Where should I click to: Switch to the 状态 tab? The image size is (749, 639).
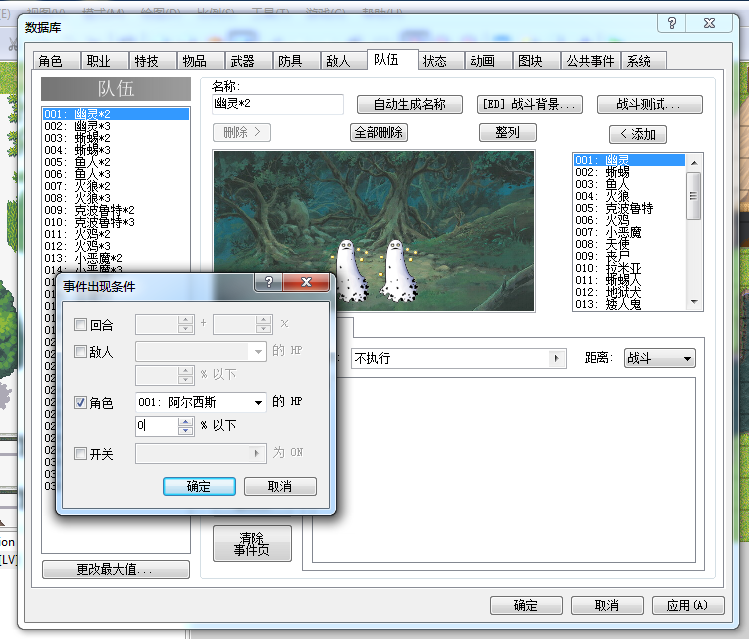(x=440, y=61)
